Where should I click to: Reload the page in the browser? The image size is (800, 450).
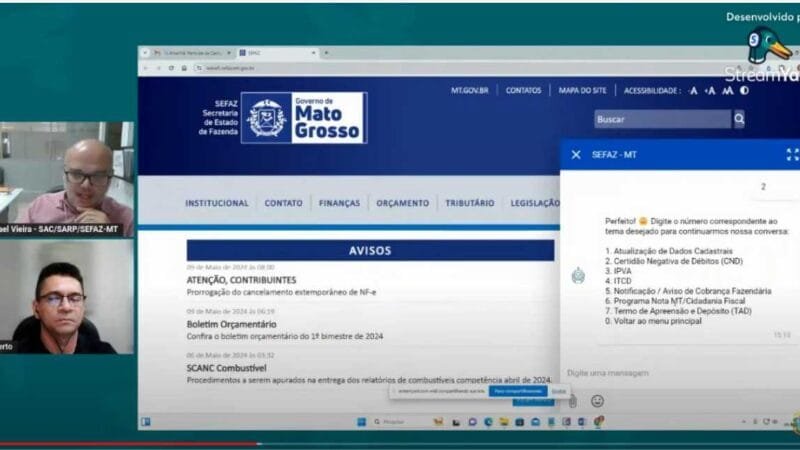[171, 68]
